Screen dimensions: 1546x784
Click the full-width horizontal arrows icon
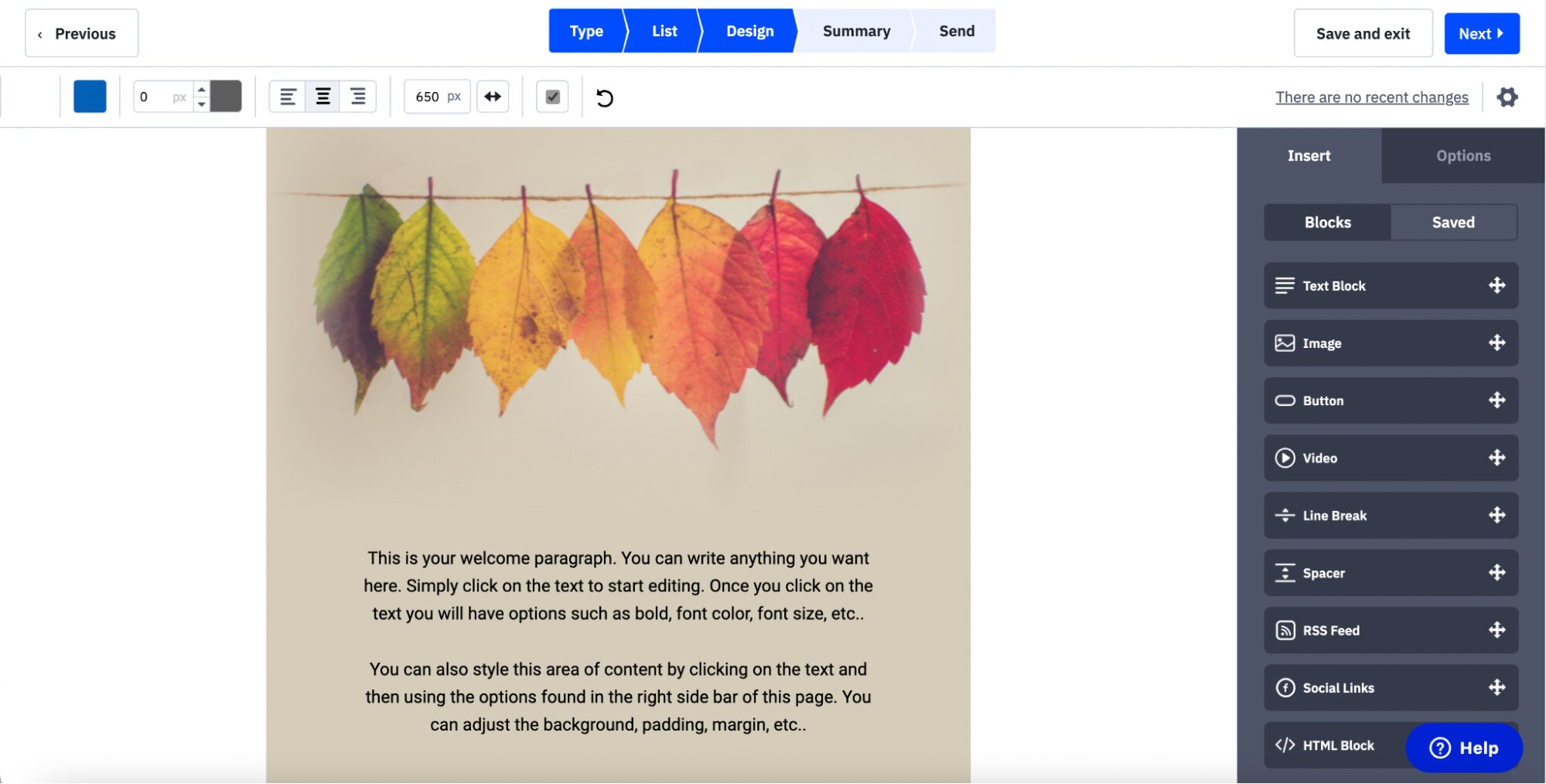tap(493, 97)
